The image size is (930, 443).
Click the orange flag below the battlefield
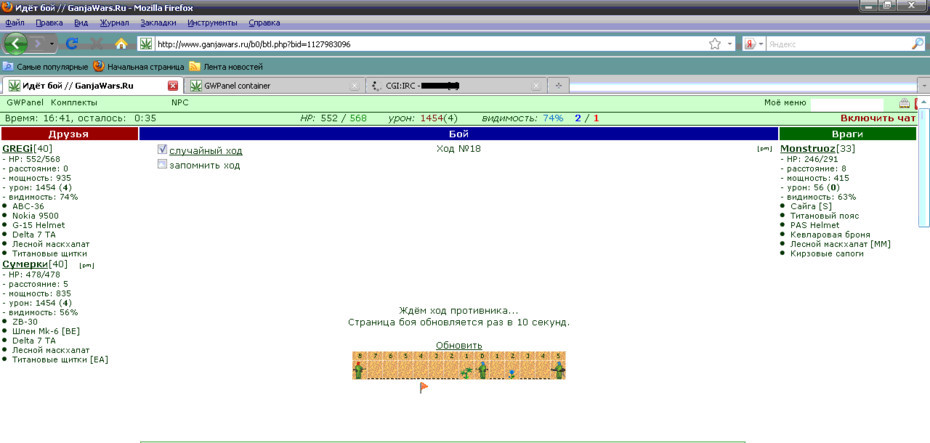(x=423, y=387)
